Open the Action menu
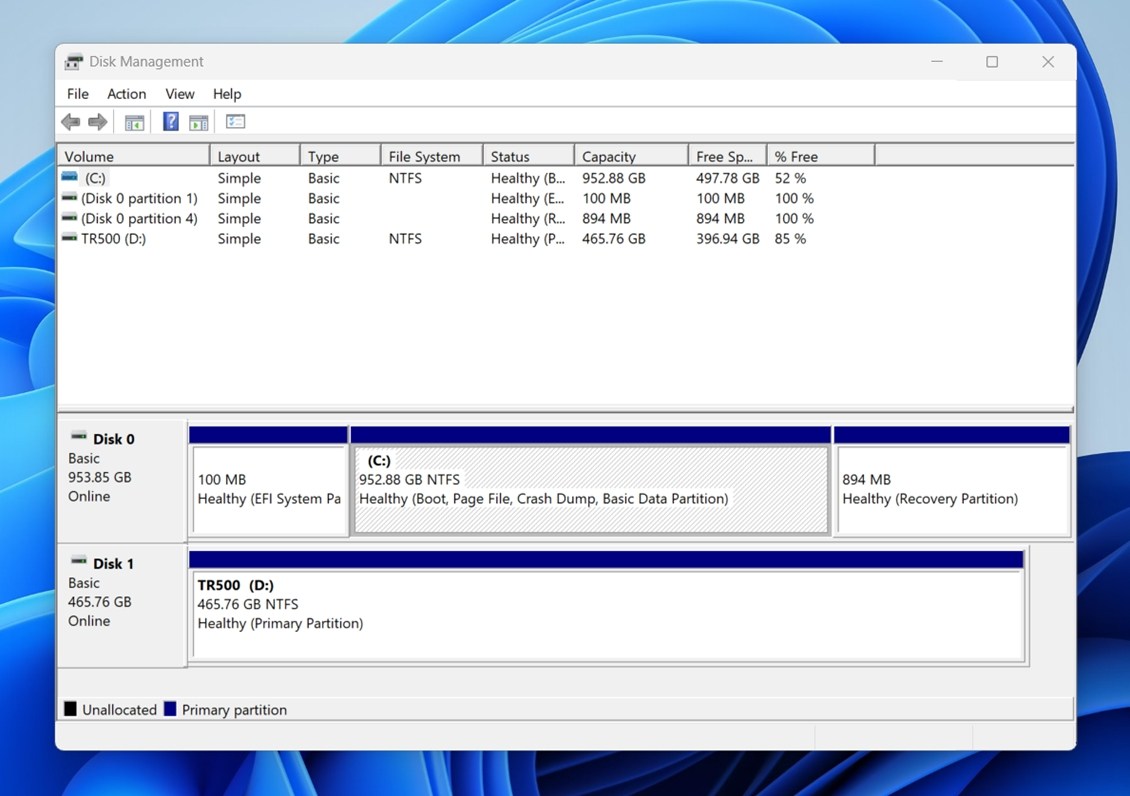 tap(127, 94)
